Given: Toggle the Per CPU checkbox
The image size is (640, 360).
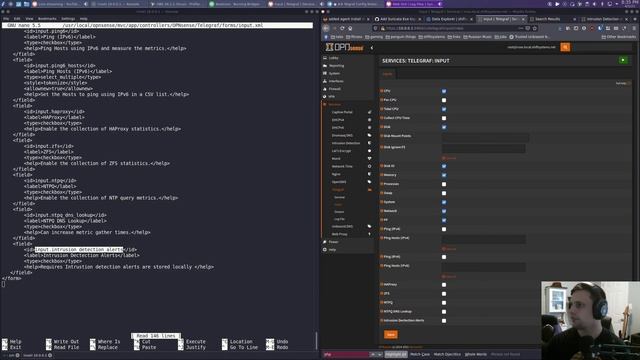Looking at the screenshot, I should pos(444,100).
